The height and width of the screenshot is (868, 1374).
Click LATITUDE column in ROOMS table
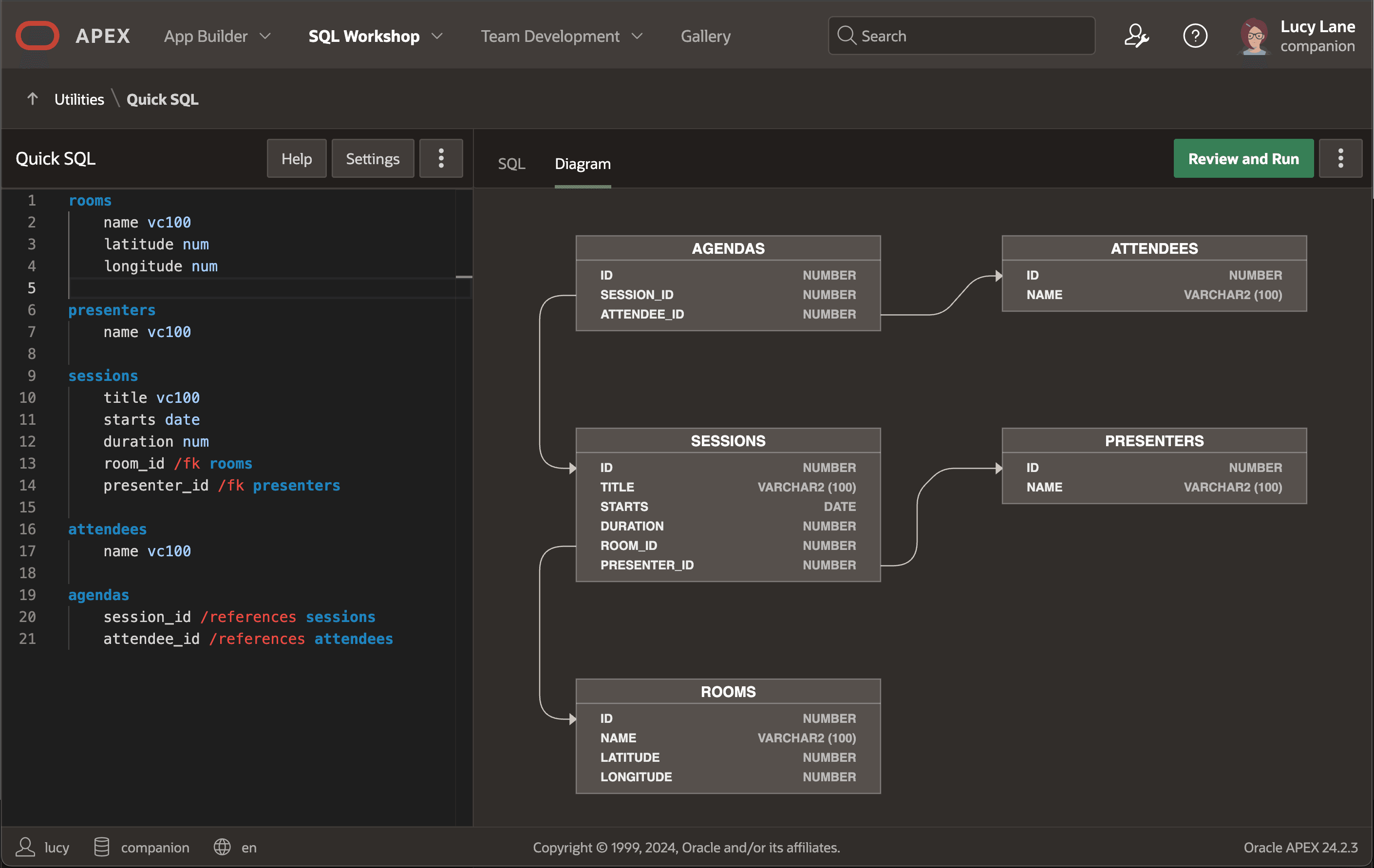point(728,757)
